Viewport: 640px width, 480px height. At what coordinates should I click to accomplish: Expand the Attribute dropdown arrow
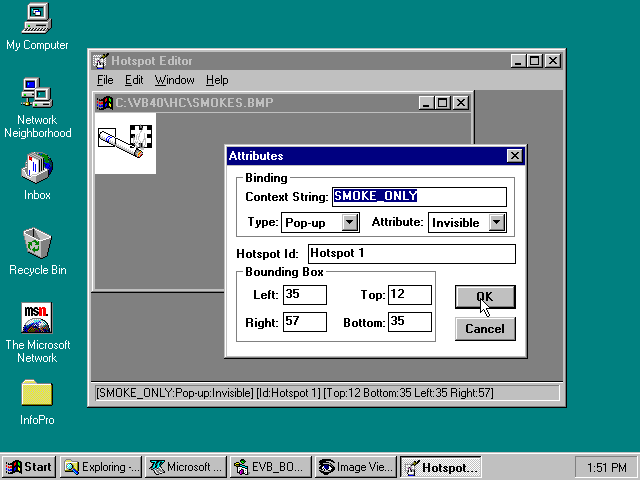click(x=497, y=223)
